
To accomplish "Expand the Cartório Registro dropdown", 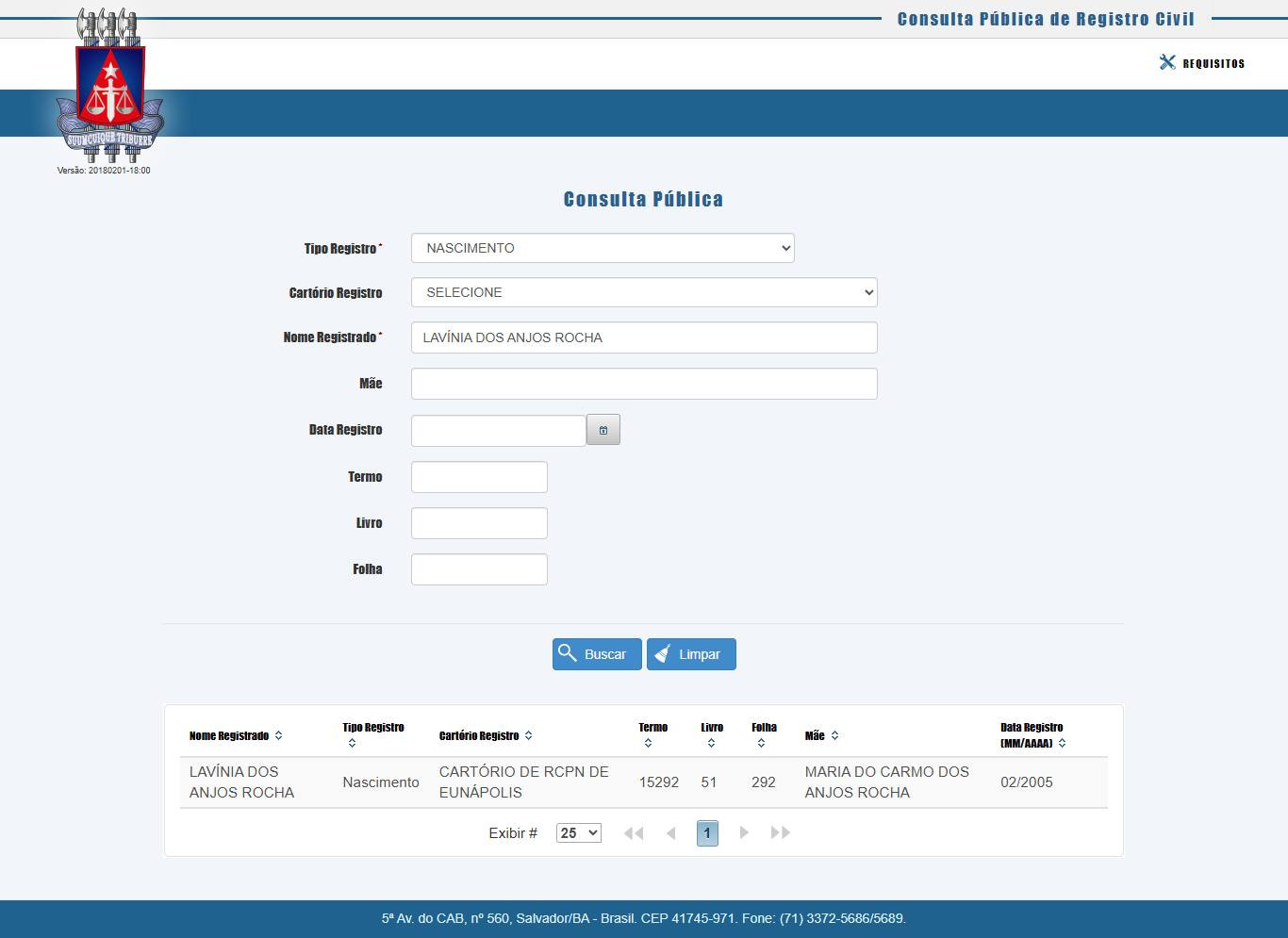I will 644,292.
